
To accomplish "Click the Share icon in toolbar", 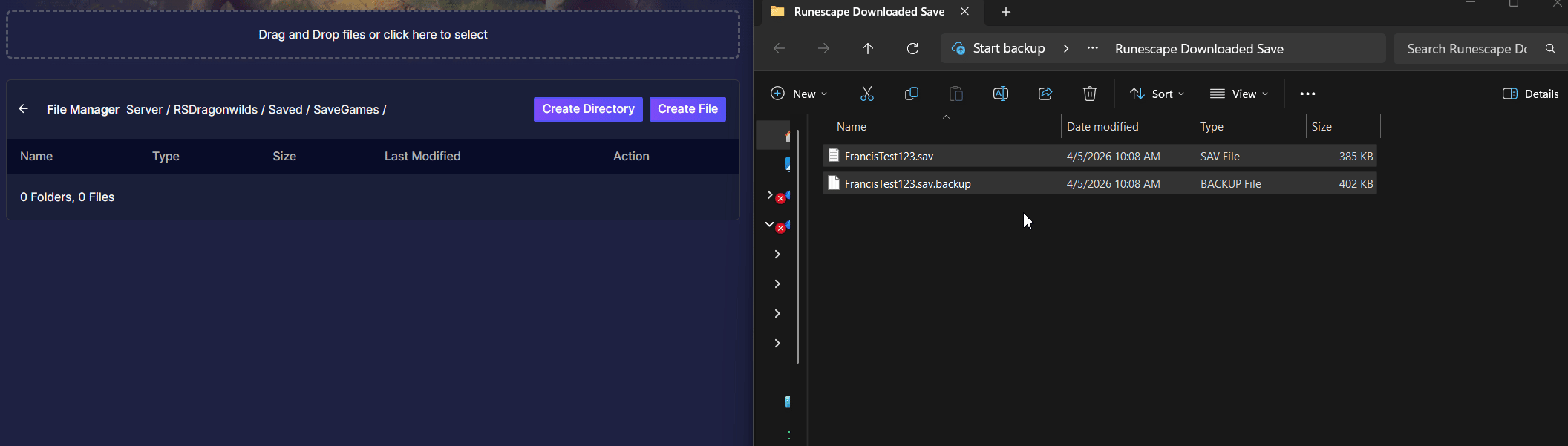I will coord(1045,94).
